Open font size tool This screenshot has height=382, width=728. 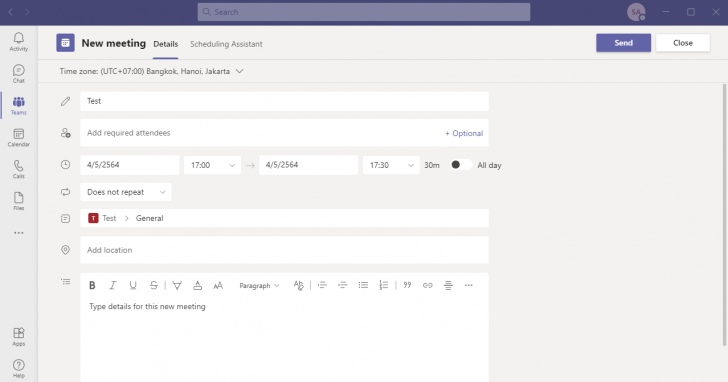(218, 285)
